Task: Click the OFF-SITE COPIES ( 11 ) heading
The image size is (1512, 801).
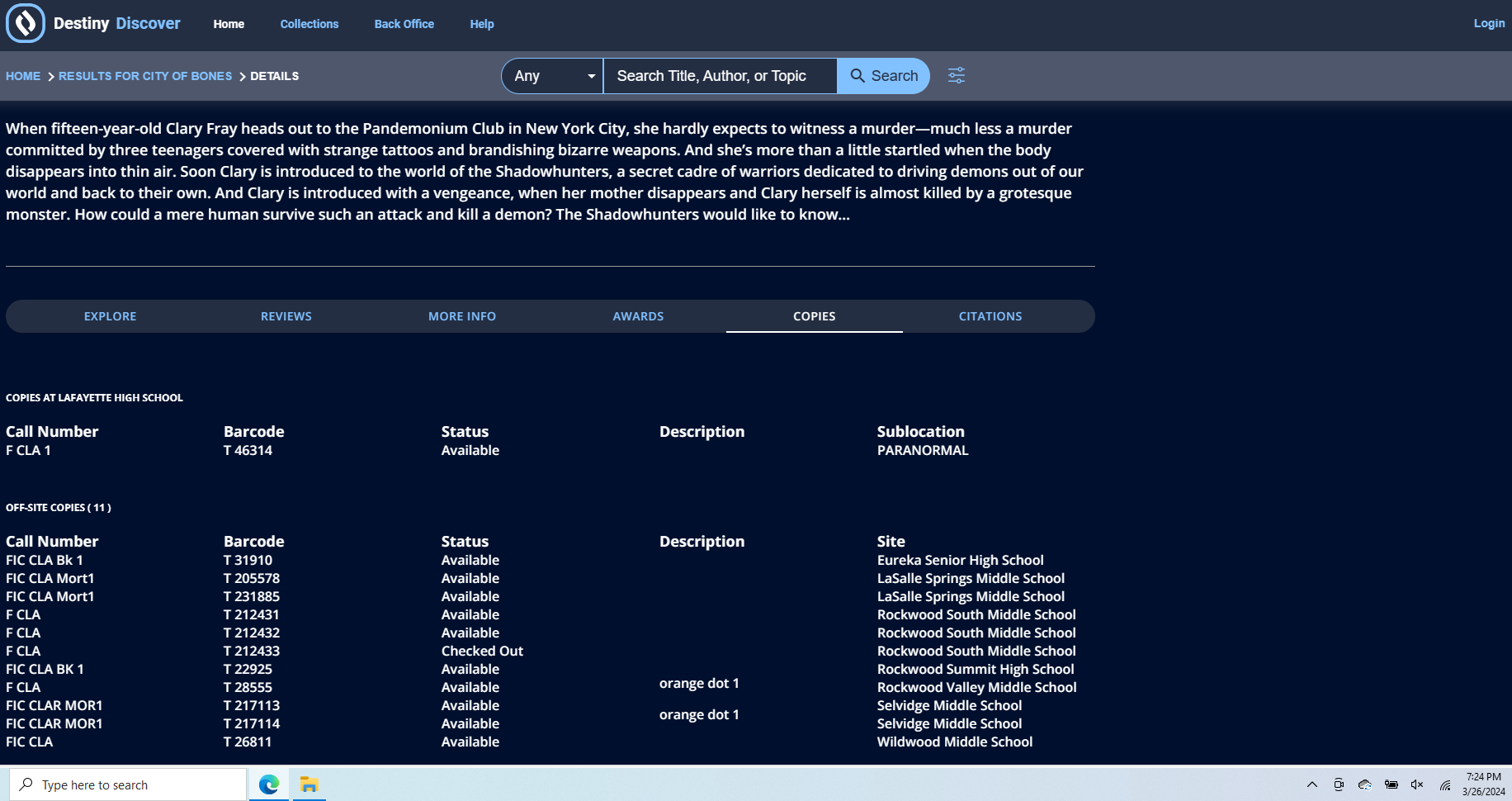Action: (x=59, y=507)
